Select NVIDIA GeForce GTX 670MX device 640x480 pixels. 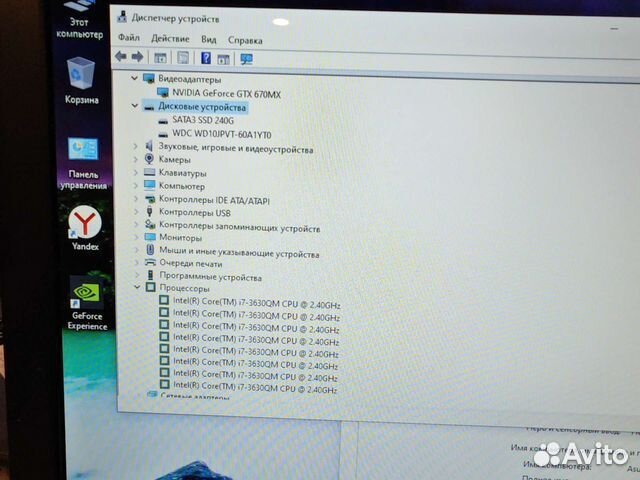(227, 93)
